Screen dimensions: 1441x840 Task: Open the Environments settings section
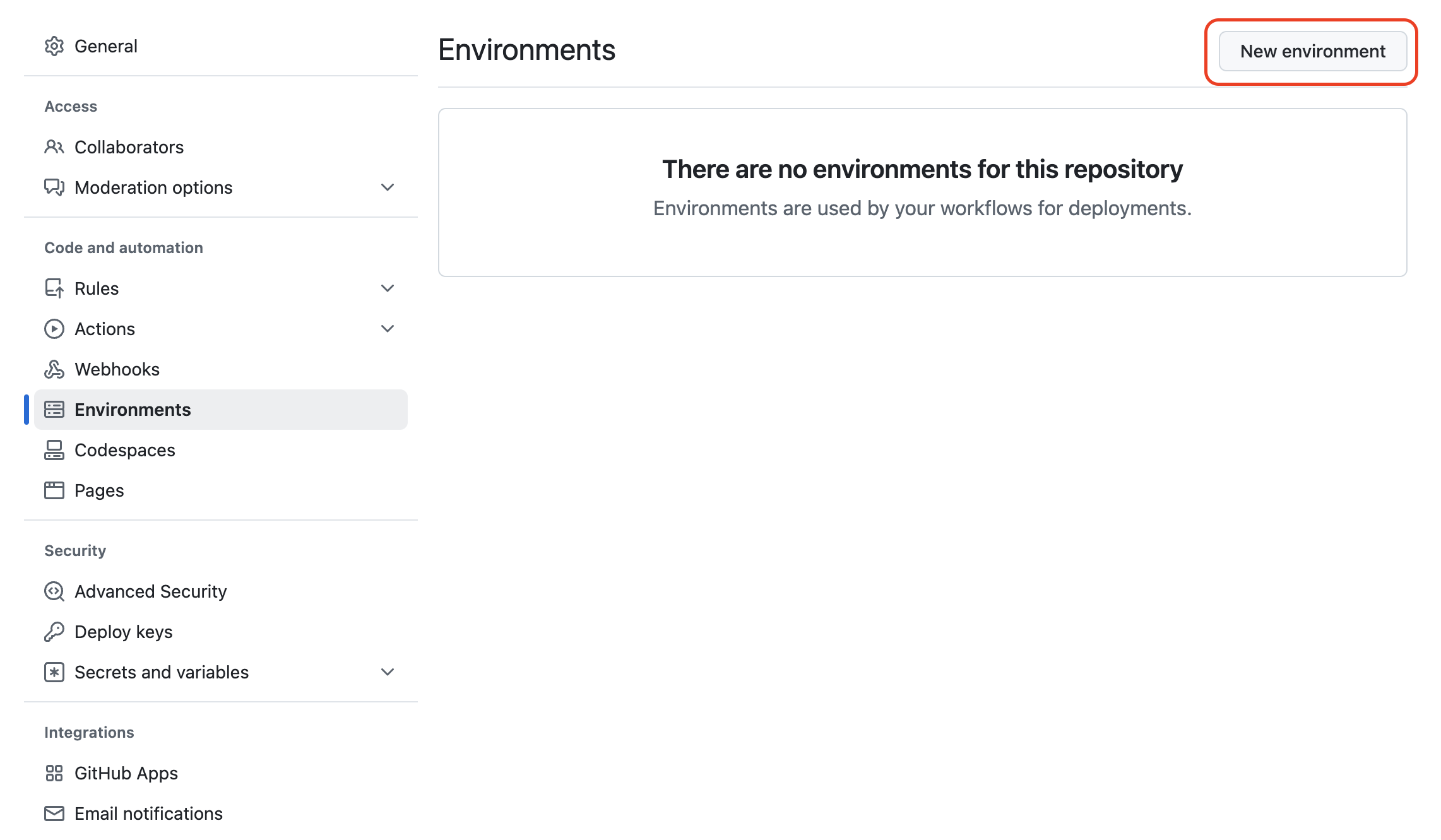coord(133,409)
